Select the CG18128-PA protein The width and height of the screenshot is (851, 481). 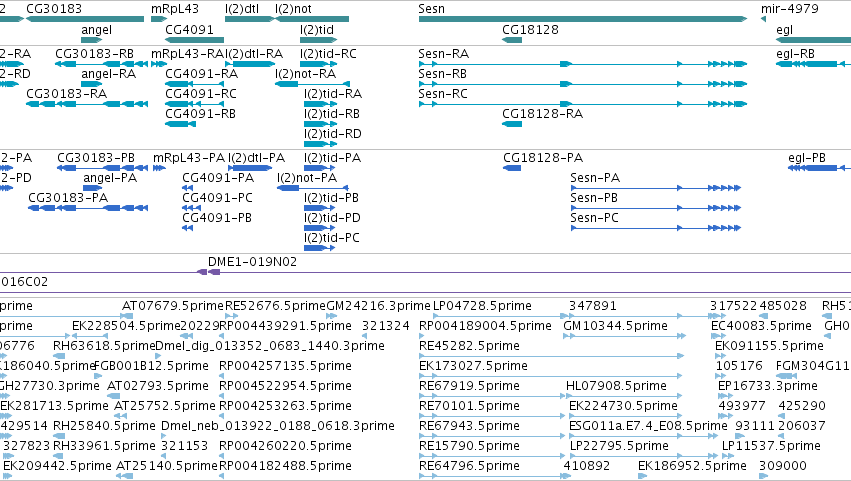coord(543,158)
